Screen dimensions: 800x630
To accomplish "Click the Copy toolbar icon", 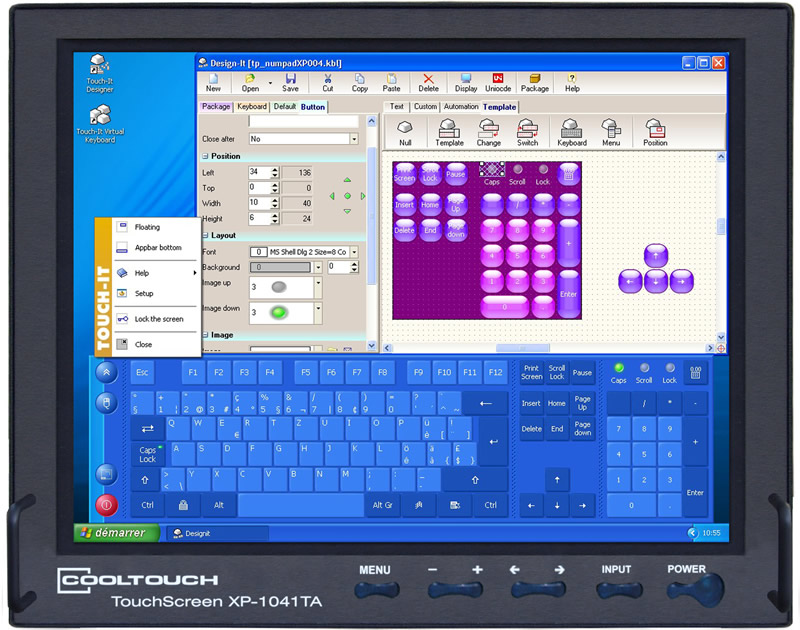I will 359,83.
